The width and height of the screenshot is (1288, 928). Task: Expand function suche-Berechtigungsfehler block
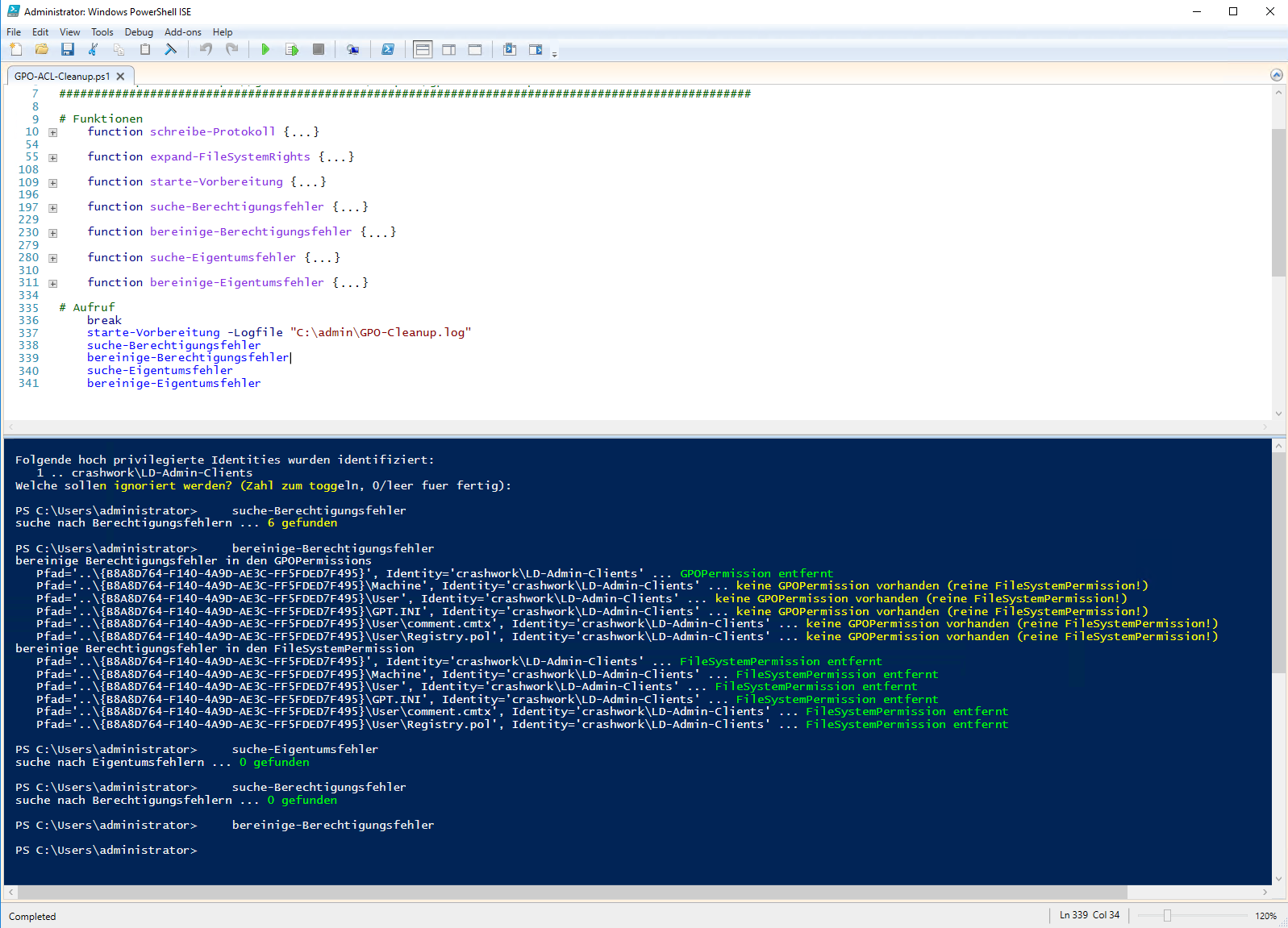[x=53, y=208]
